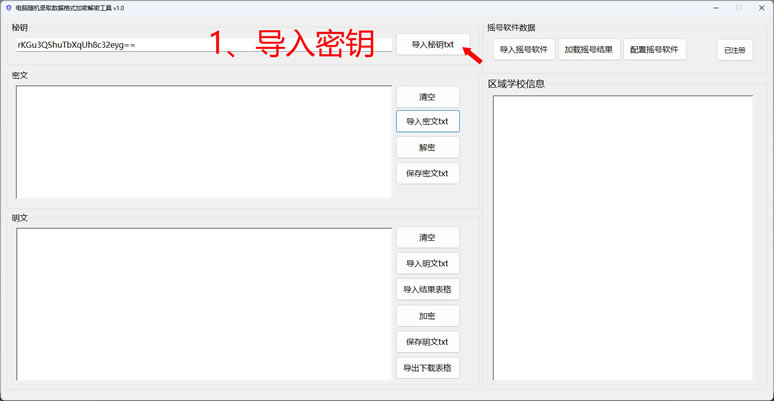
Task: Clear the 密文 box with 清空
Action: pos(427,97)
